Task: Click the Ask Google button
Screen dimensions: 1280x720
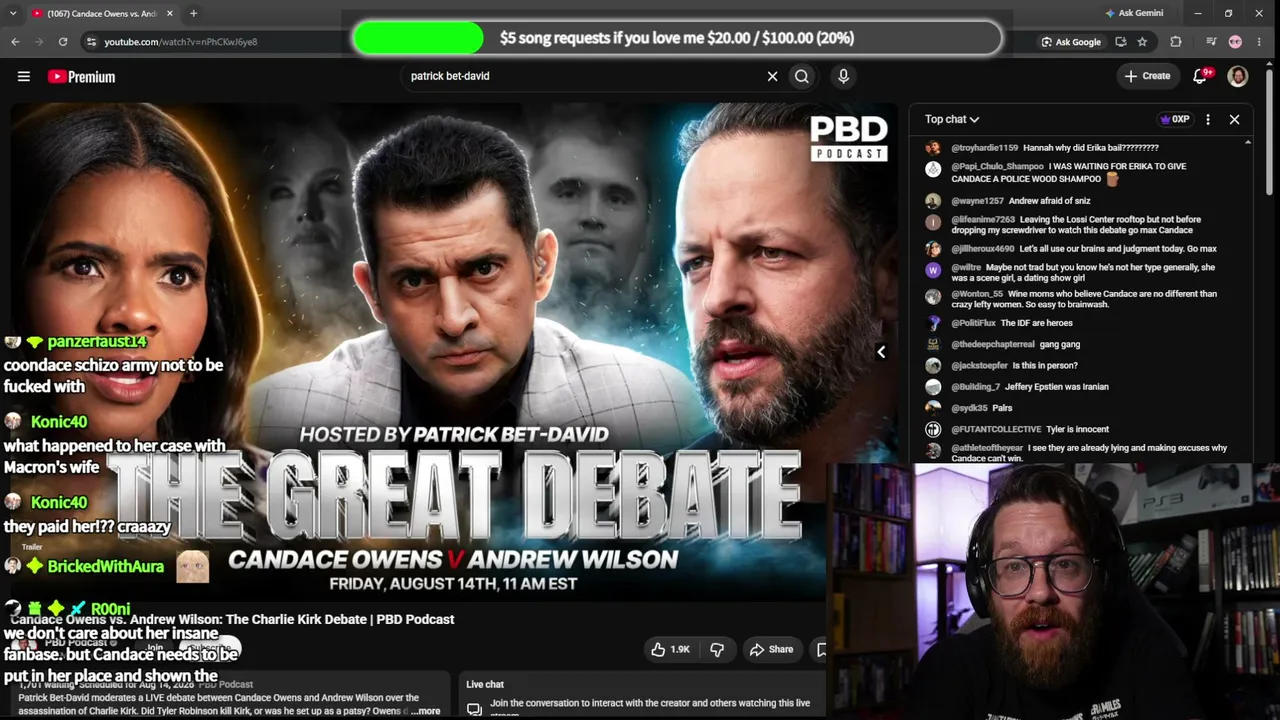Action: click(1071, 42)
